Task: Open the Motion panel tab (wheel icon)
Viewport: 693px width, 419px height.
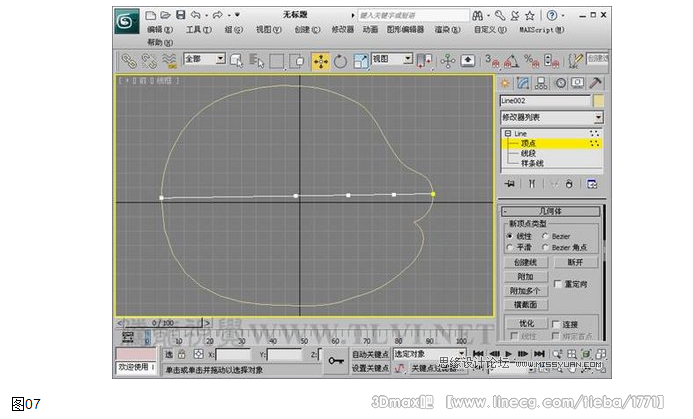Action: click(560, 83)
